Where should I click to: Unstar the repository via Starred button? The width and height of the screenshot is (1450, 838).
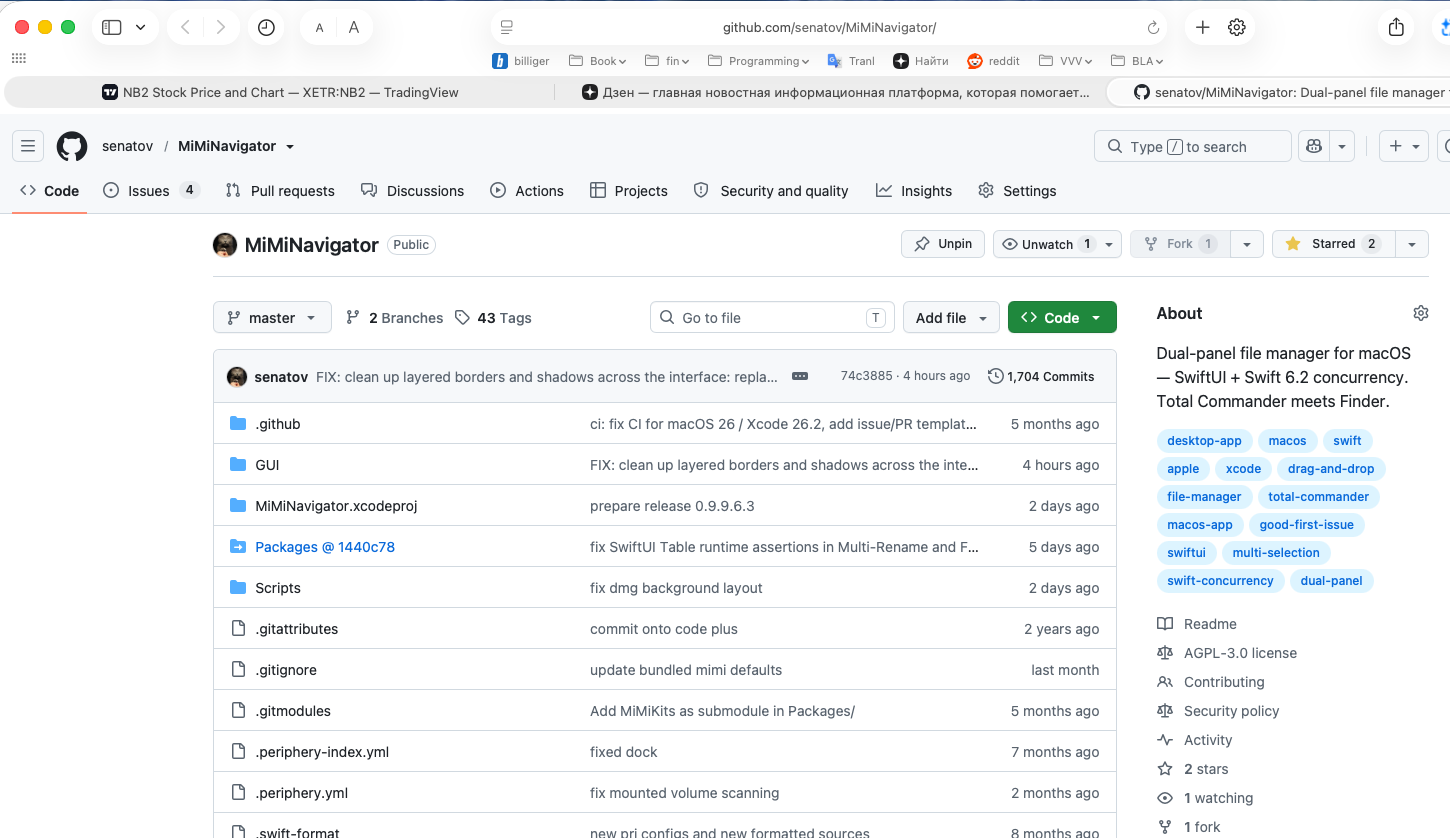(x=1332, y=244)
